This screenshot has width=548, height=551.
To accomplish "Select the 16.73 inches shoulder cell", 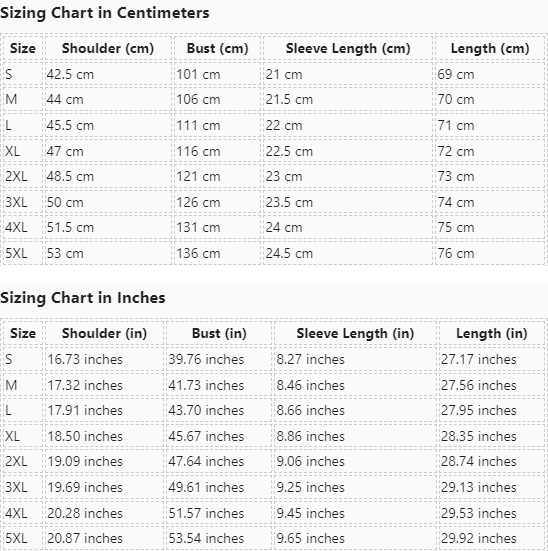I will pyautogui.click(x=104, y=359).
